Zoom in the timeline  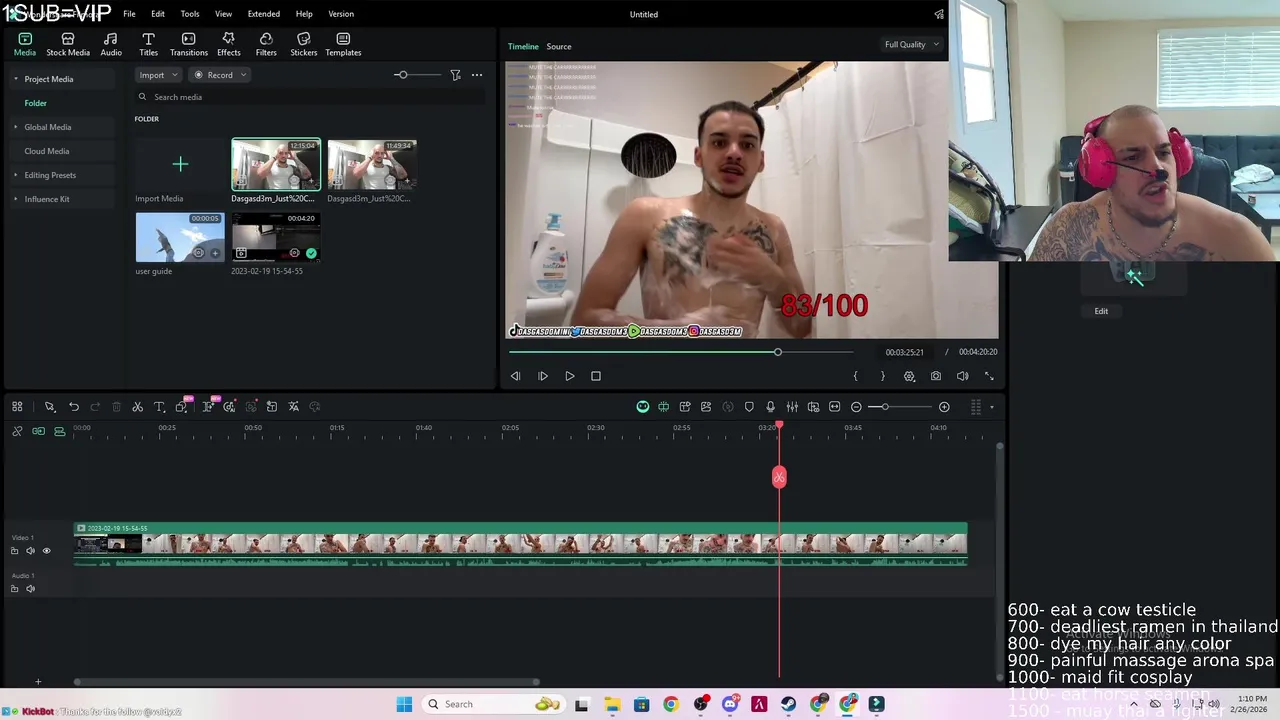(944, 407)
